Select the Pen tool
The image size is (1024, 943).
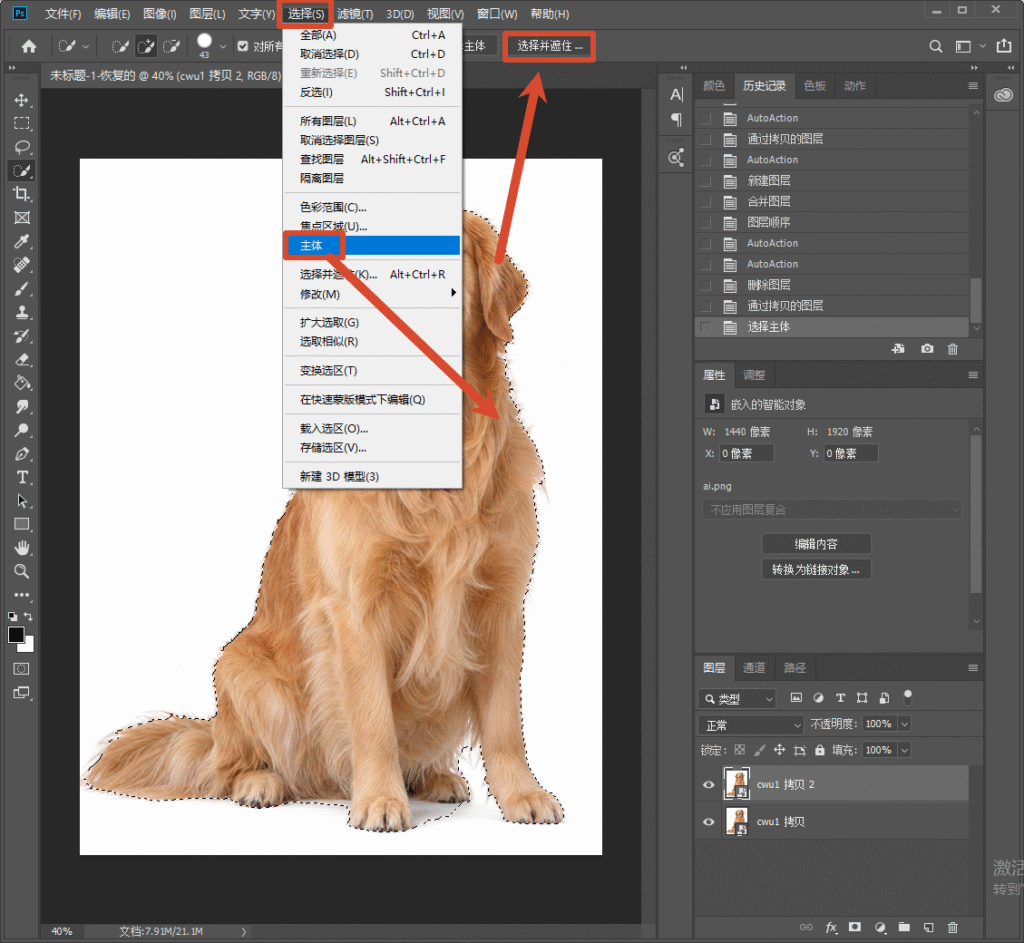[x=22, y=454]
